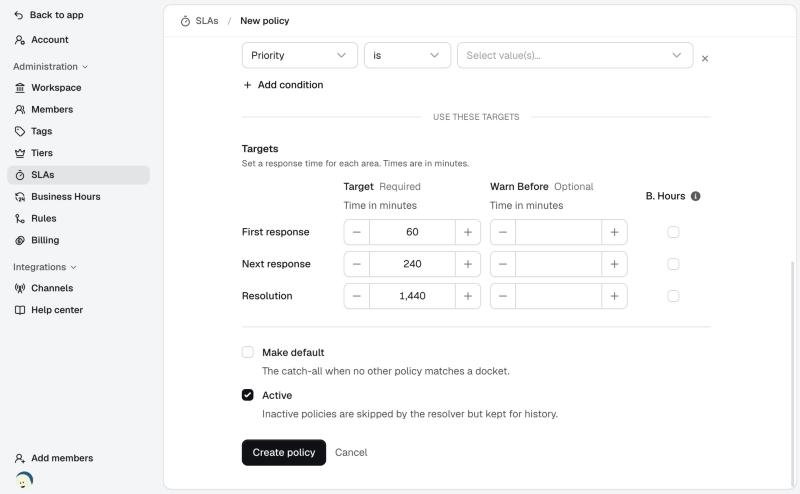Click the stopwatch icon in SLAs breadcrumb
This screenshot has height=494, width=800.
pyautogui.click(x=185, y=21)
